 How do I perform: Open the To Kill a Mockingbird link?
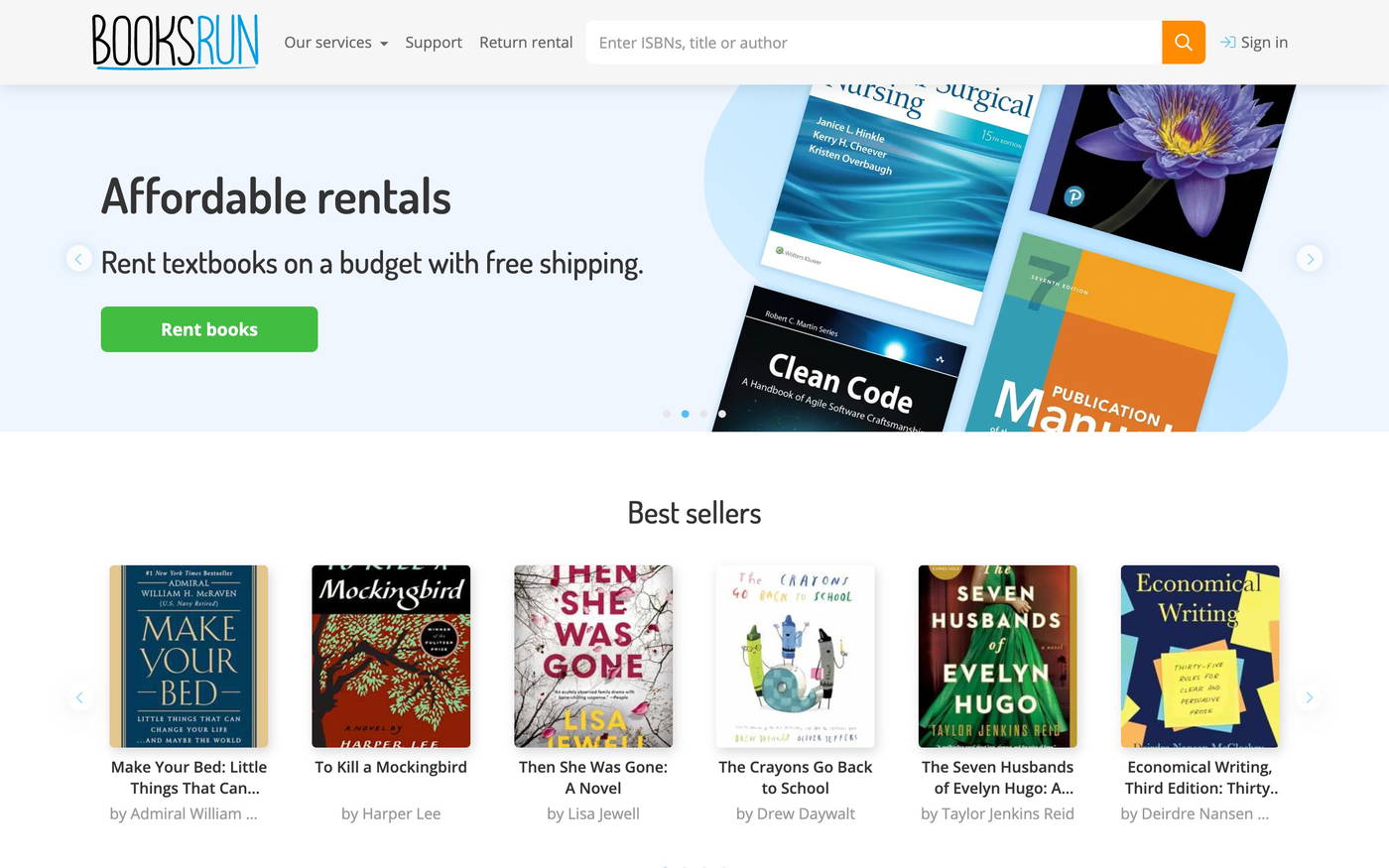[391, 766]
